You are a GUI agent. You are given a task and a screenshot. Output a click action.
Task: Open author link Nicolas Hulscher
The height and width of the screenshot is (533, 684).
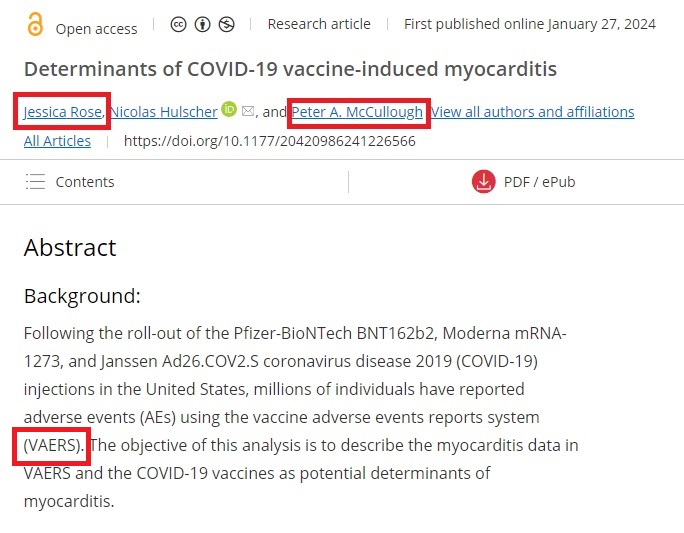pos(163,112)
